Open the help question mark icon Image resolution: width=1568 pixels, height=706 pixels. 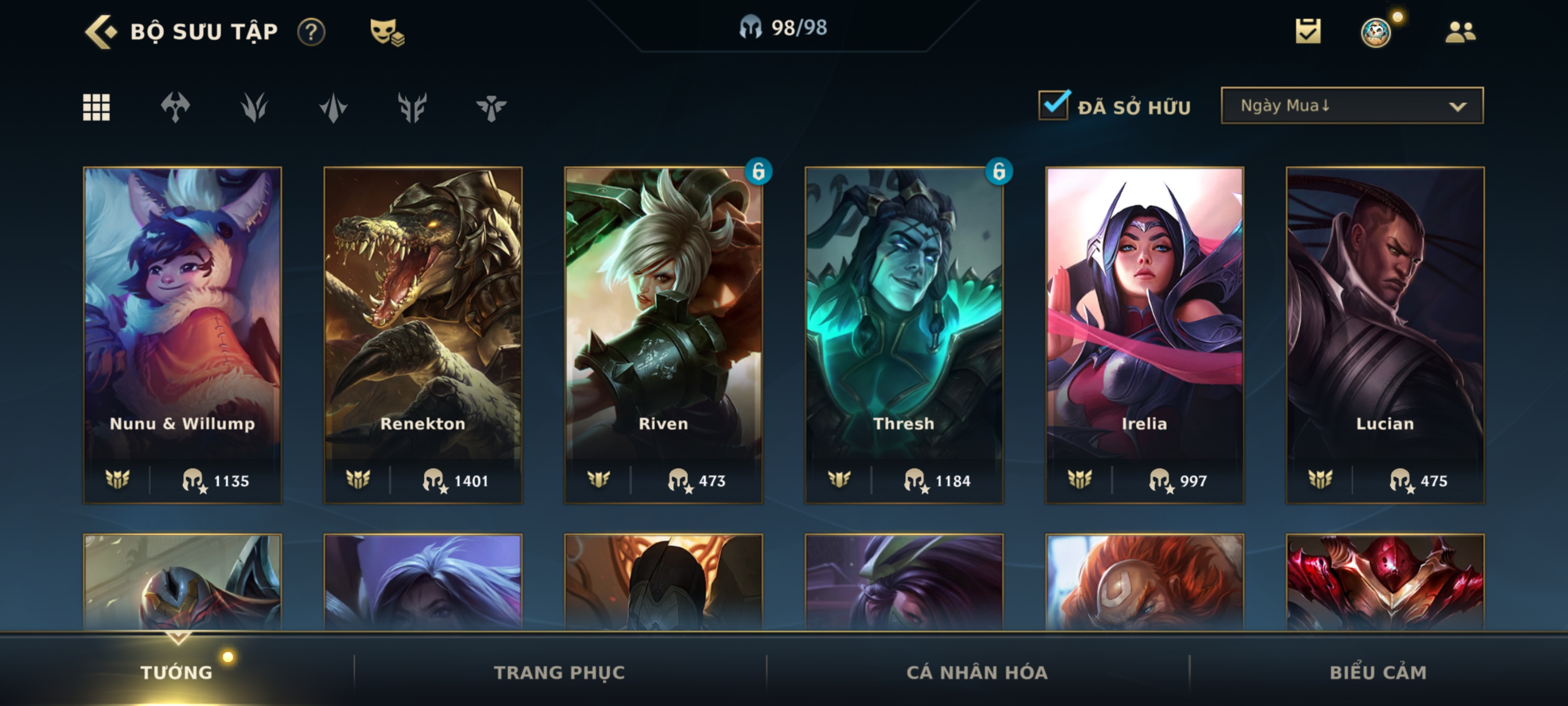coord(311,32)
